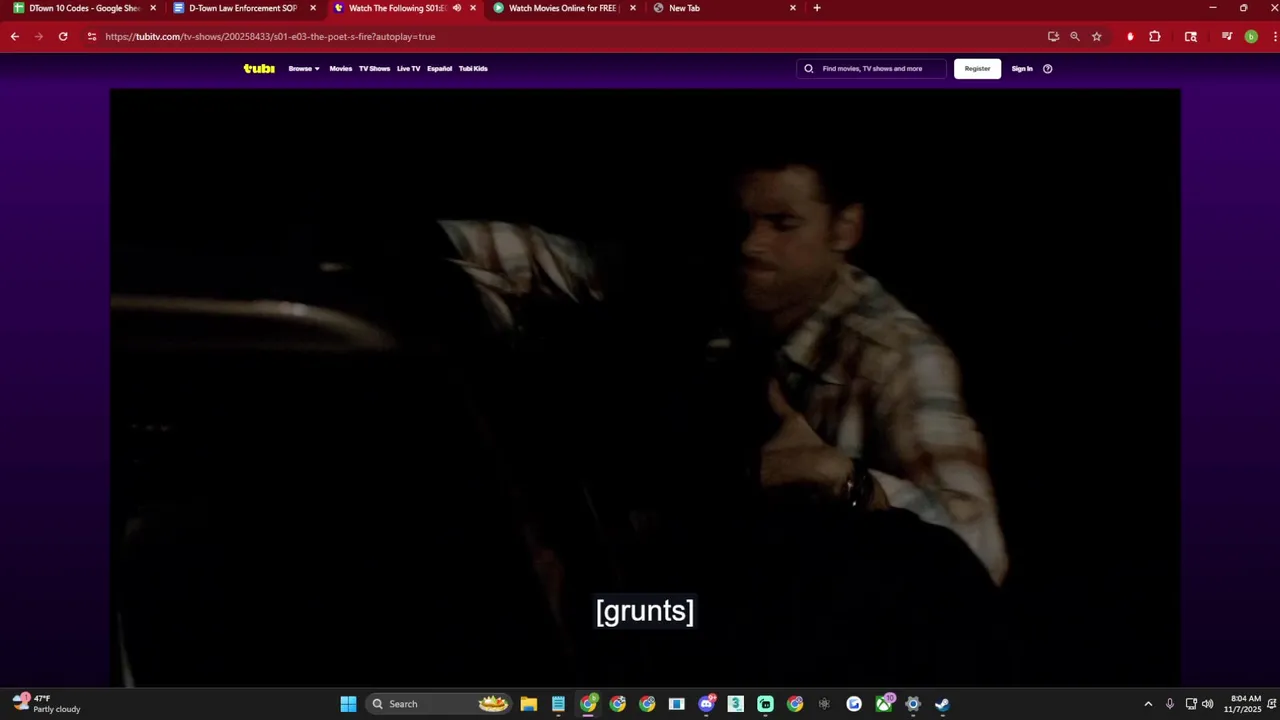Show hidden system tray icons chevron

point(1148,704)
